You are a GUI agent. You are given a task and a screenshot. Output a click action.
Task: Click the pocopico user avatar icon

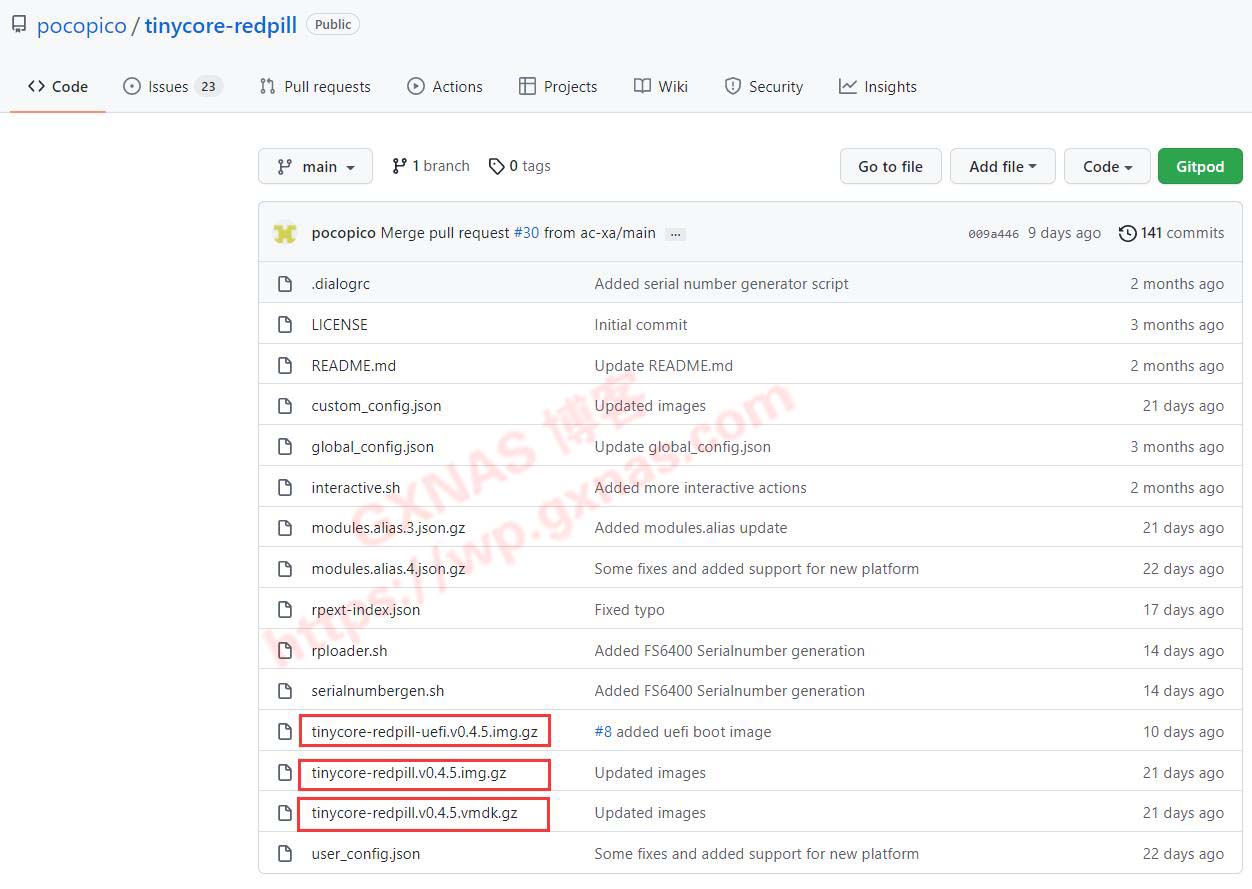point(285,233)
